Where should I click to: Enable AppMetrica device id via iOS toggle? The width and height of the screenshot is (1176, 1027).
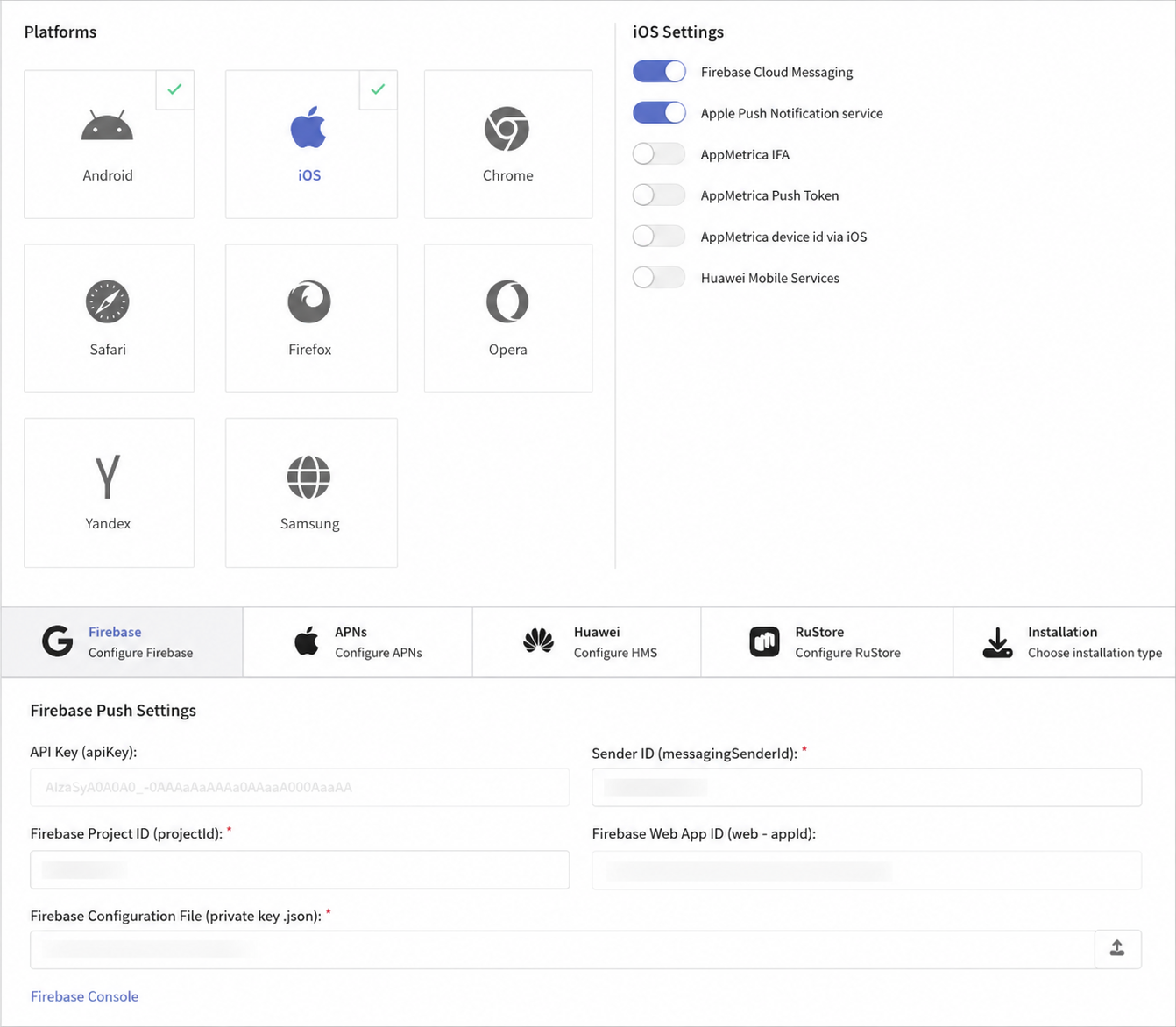click(x=659, y=237)
